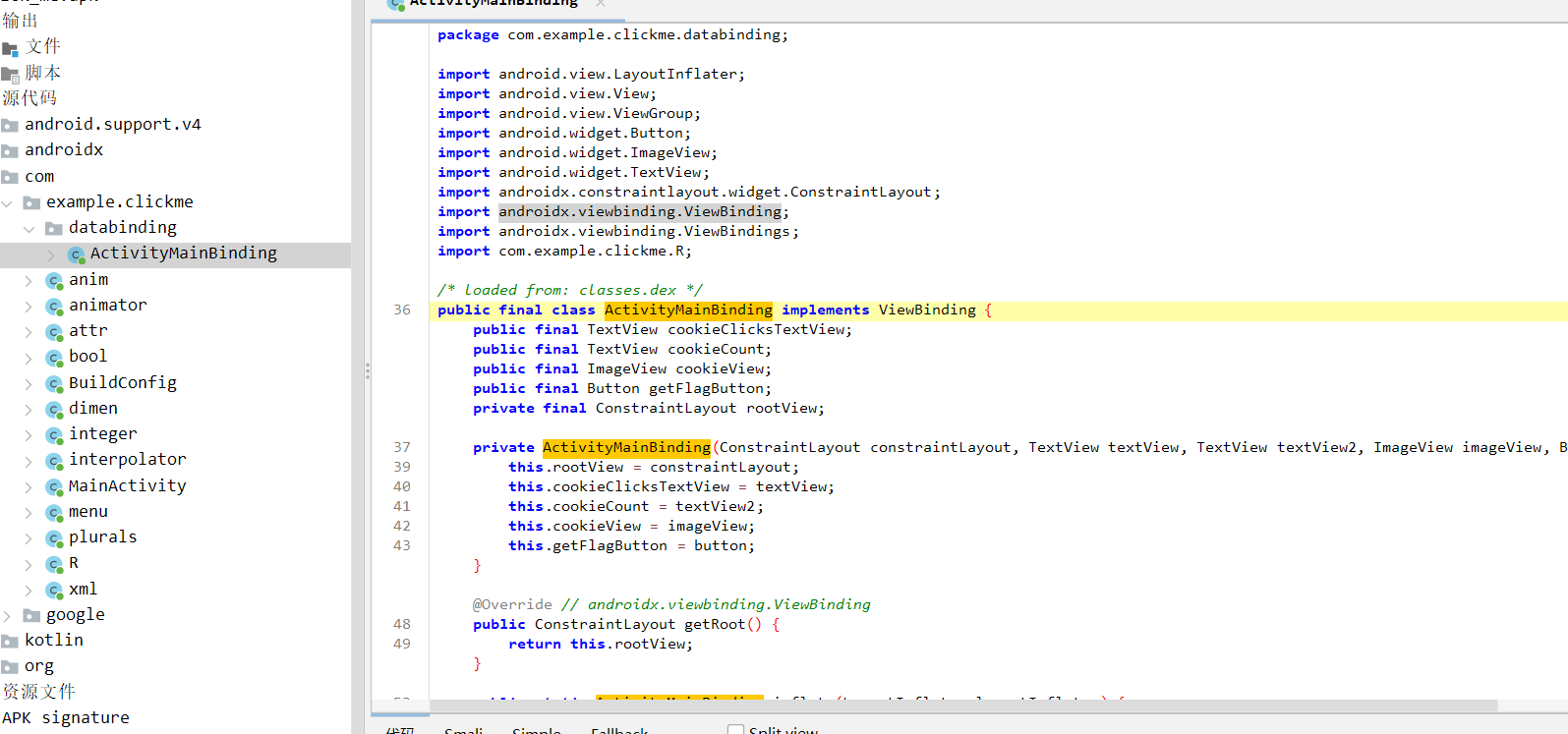Screen dimensions: 1568x734
Task: Expand the ActivityMainBinding tree node
Action: pos(51,254)
